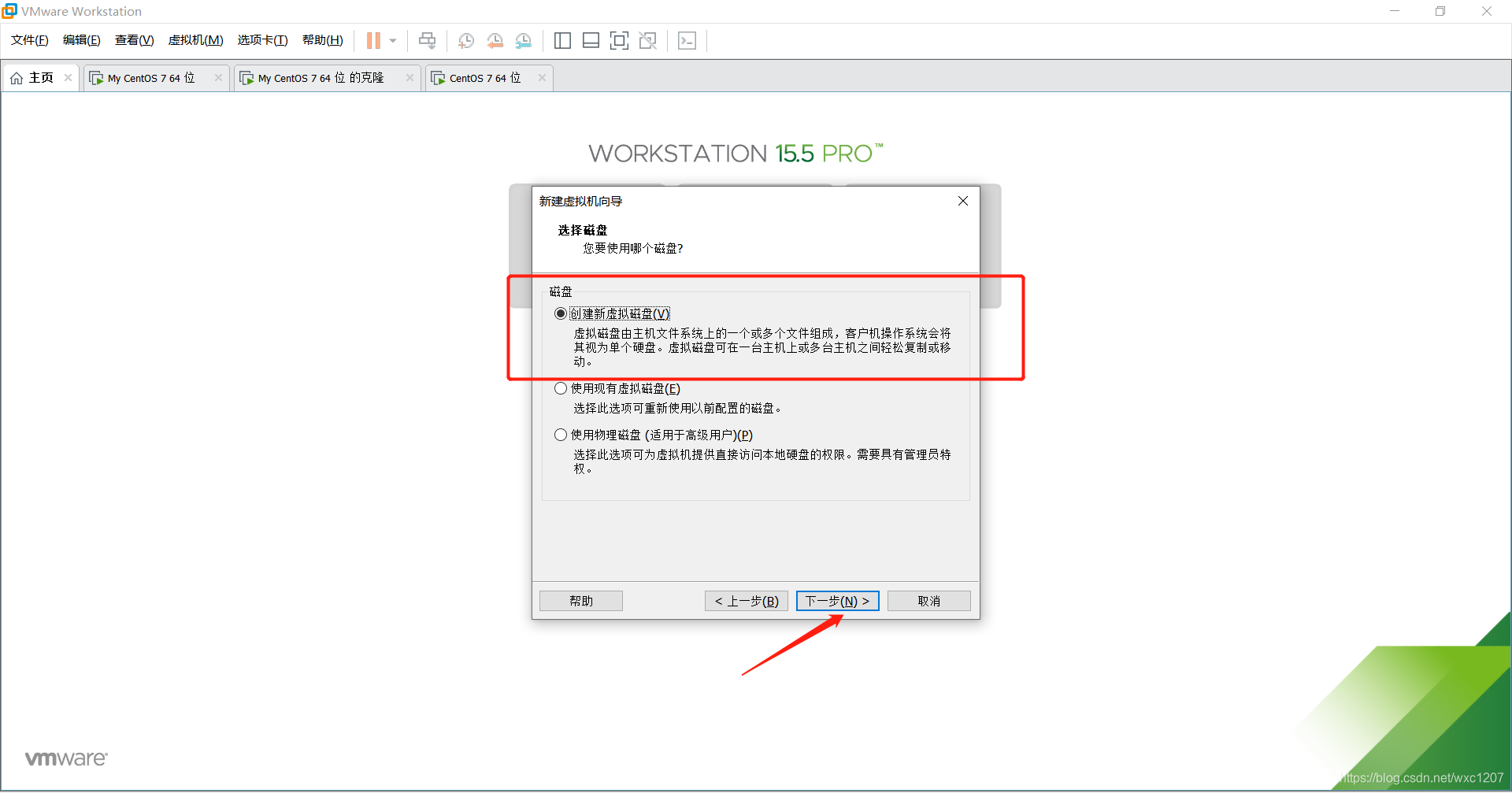Minimize the VMware Workstation window
The width and height of the screenshot is (1512, 793).
click(1395, 11)
